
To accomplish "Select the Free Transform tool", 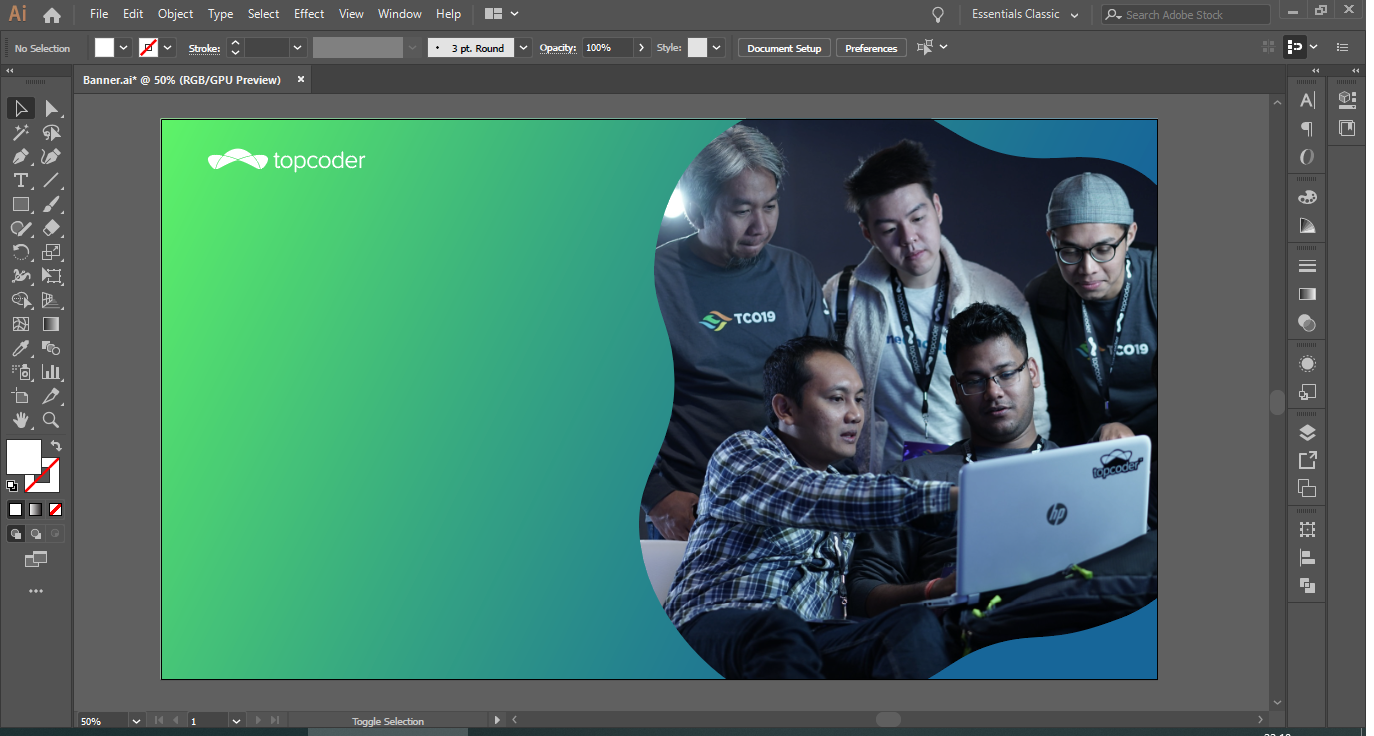I will 52,276.
